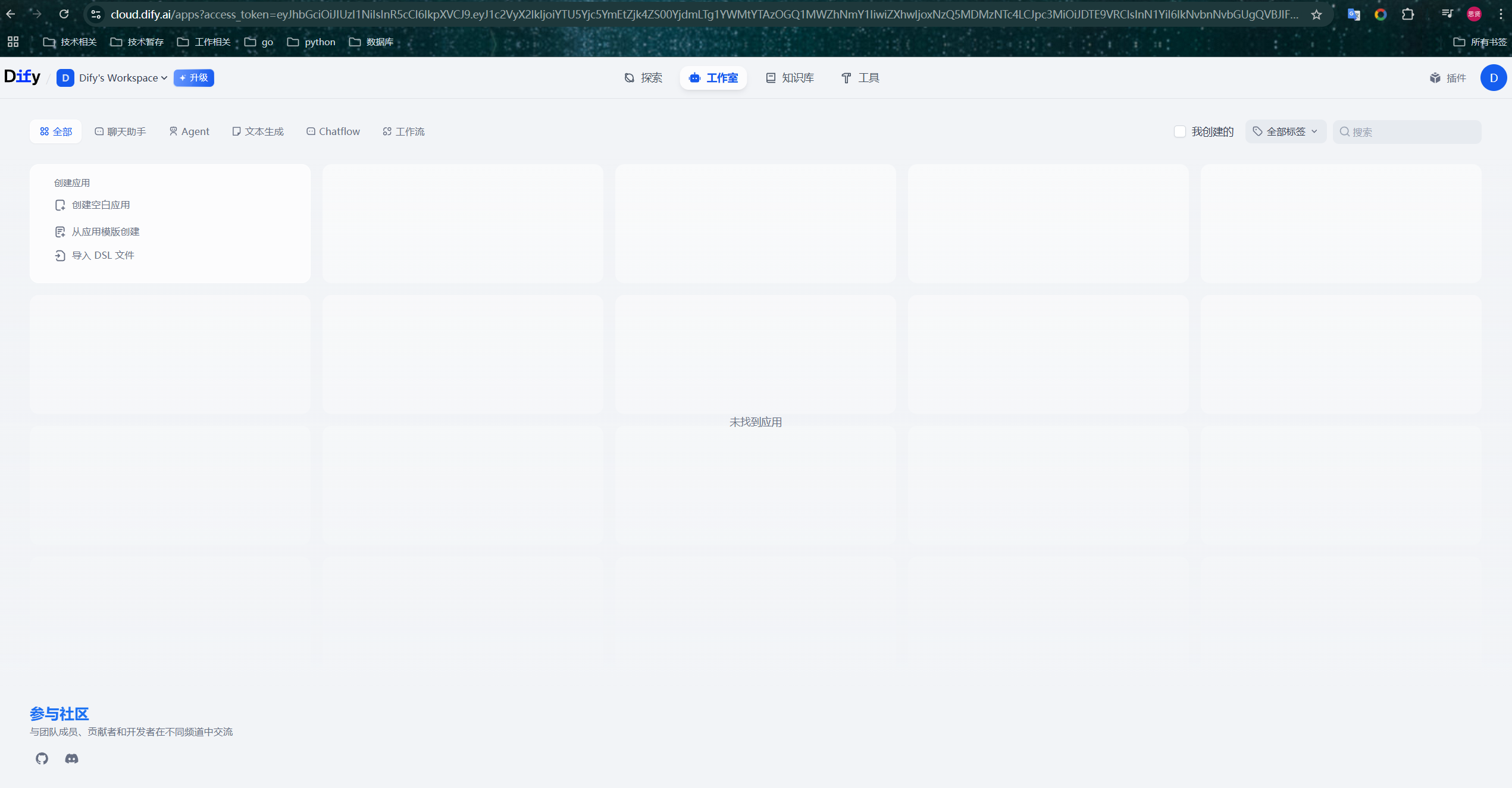Reload the page with the refresh icon
1512x788 pixels.
[64, 14]
